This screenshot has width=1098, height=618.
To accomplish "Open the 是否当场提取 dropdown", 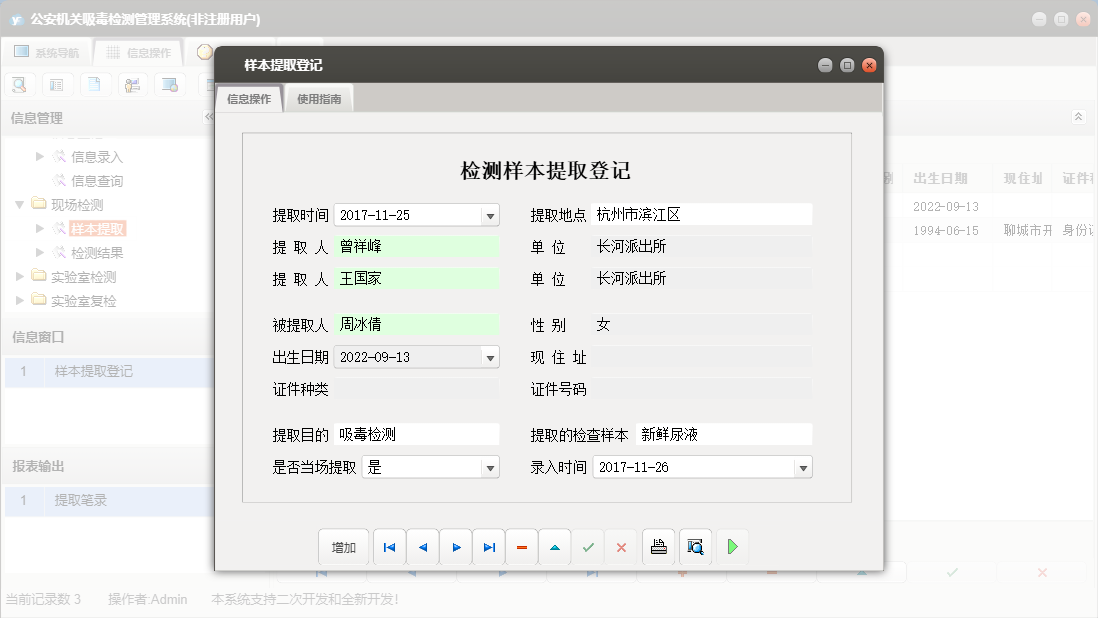I will click(x=489, y=467).
